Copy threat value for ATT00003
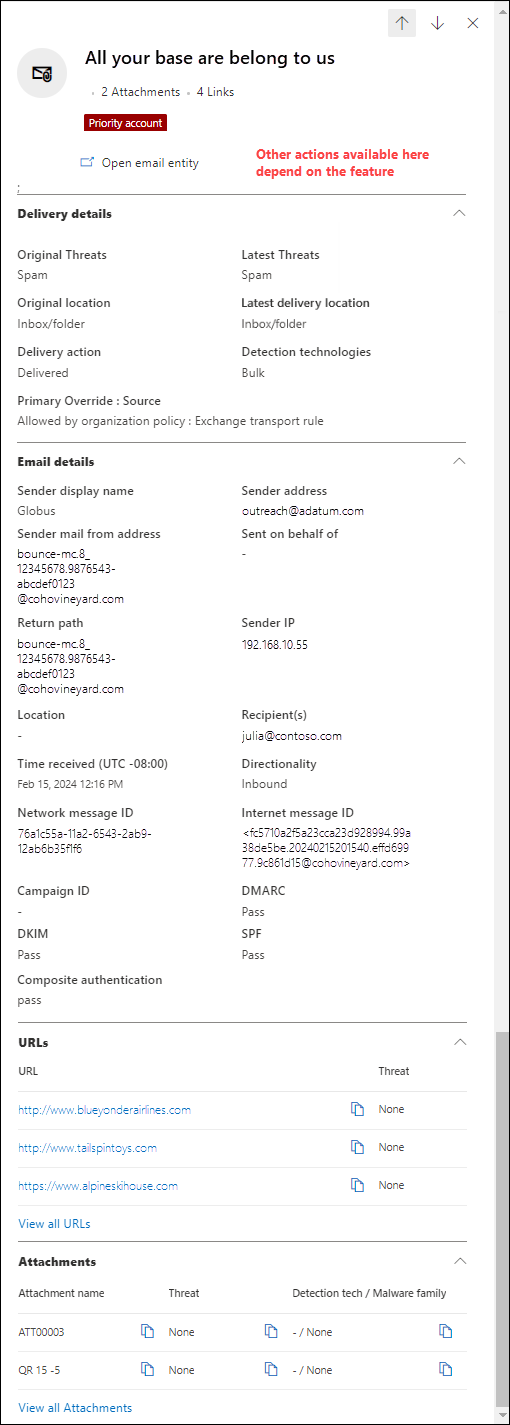Image resolution: width=510 pixels, height=1425 pixels. pos(270,1331)
